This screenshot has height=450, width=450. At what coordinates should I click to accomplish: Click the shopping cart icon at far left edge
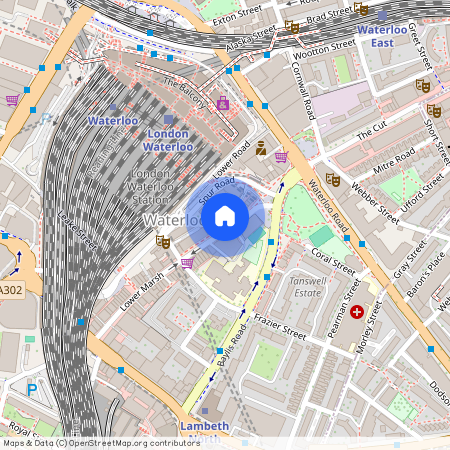click(13, 100)
